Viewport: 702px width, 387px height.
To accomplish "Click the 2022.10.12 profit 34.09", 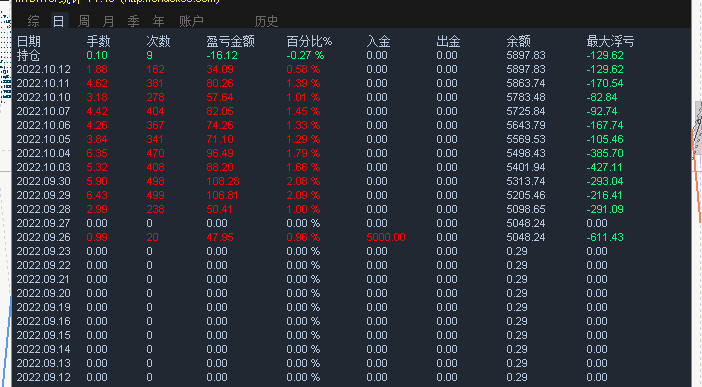I will coord(220,69).
